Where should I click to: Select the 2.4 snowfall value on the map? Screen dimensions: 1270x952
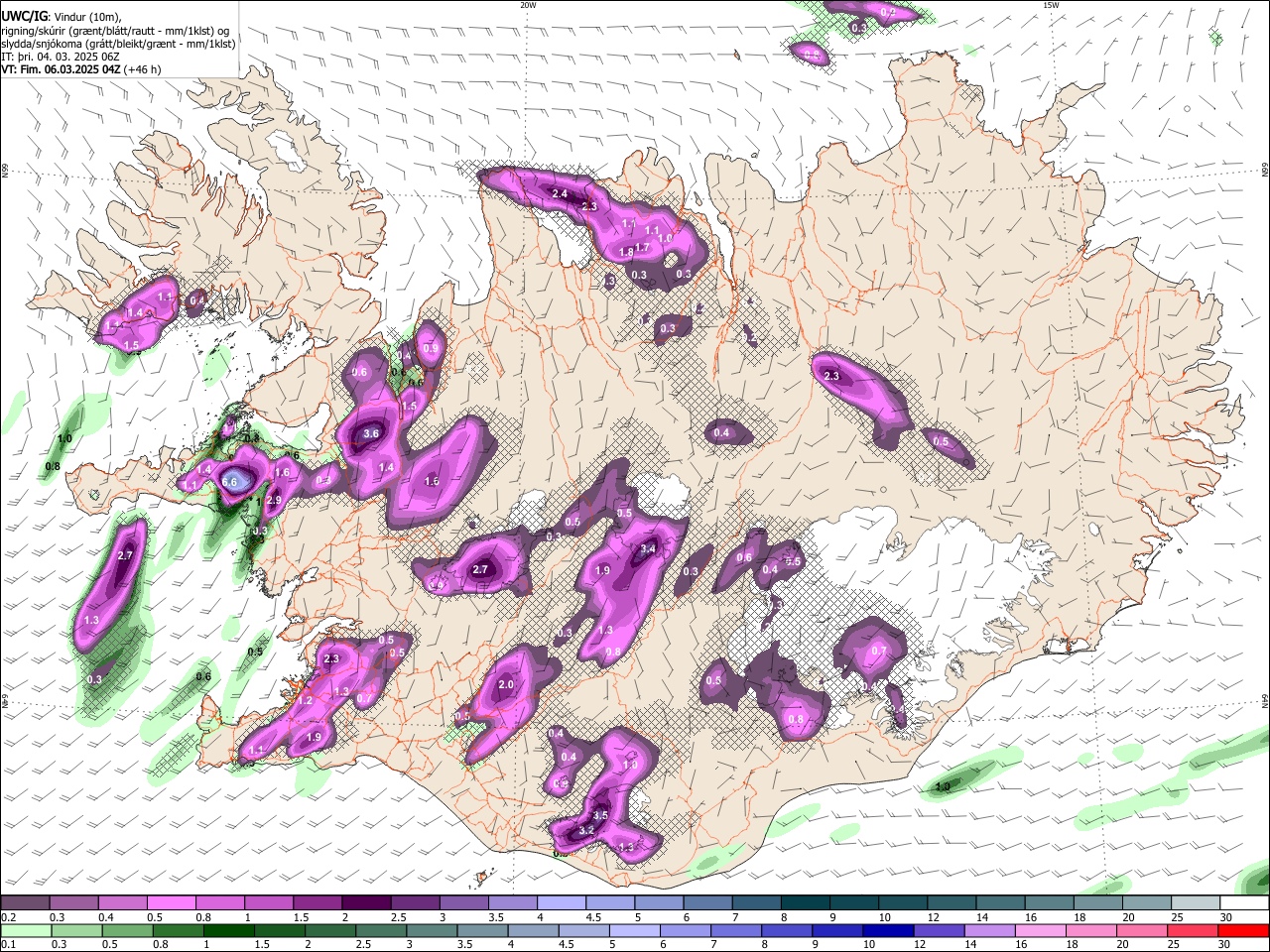pos(560,193)
